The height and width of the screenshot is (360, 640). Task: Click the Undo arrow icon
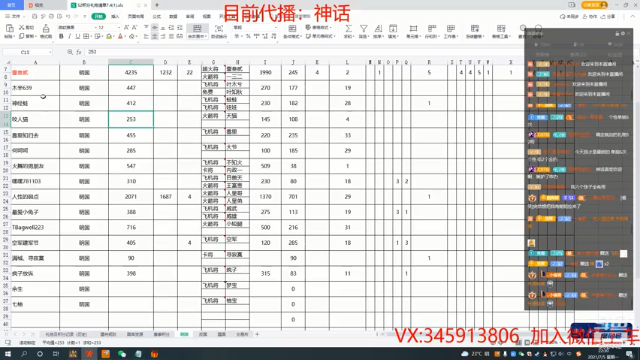coord(68,16)
